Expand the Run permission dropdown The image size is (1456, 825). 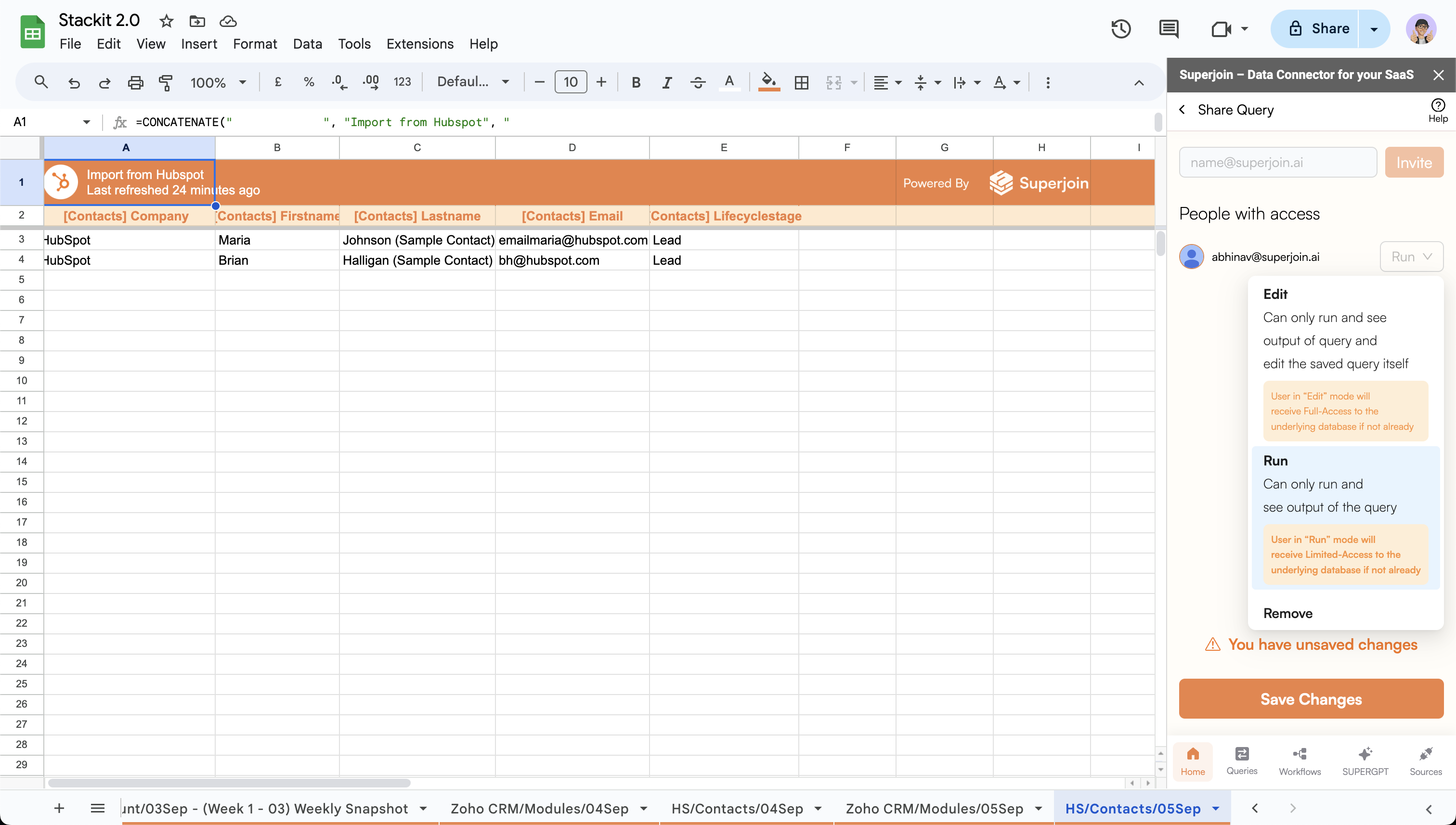point(1411,257)
